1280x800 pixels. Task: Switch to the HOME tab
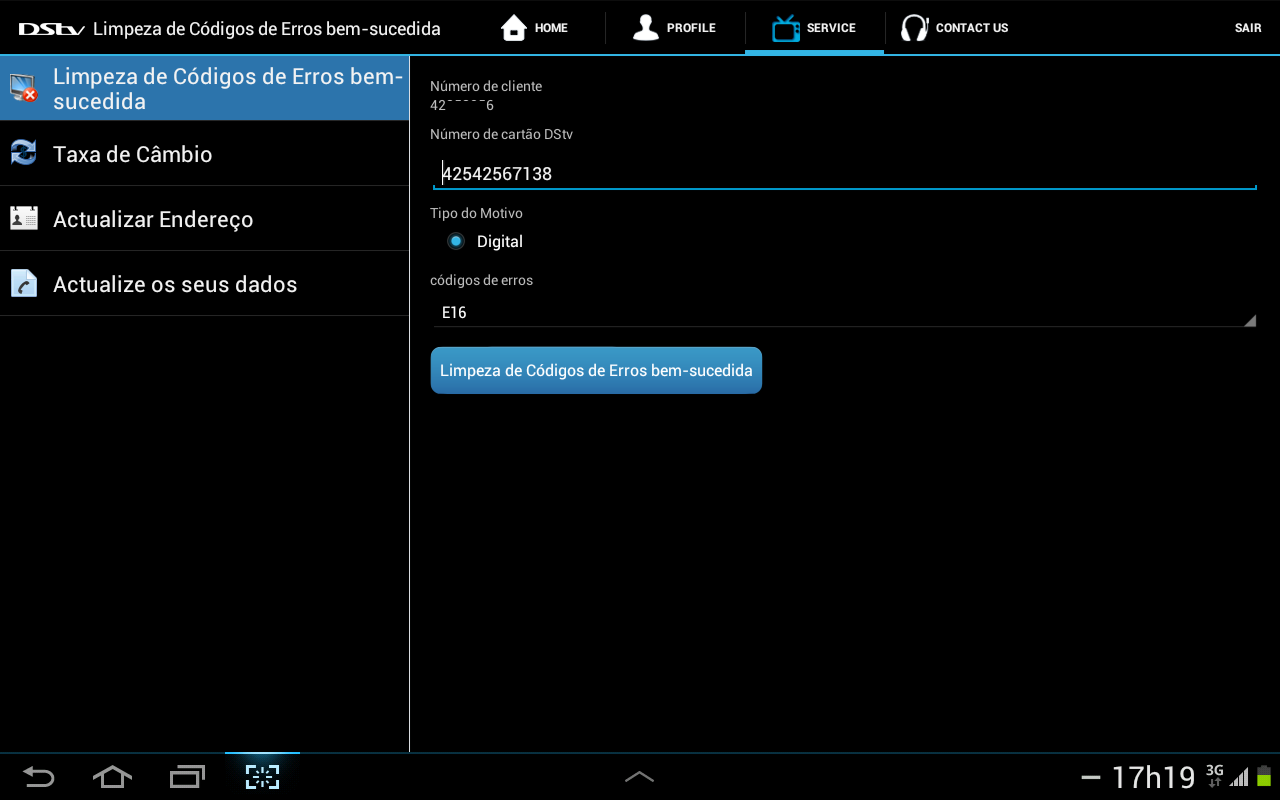[x=534, y=28]
